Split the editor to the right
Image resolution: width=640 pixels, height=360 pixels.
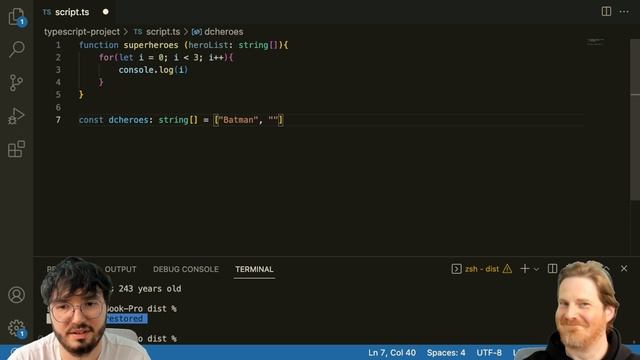click(606, 11)
